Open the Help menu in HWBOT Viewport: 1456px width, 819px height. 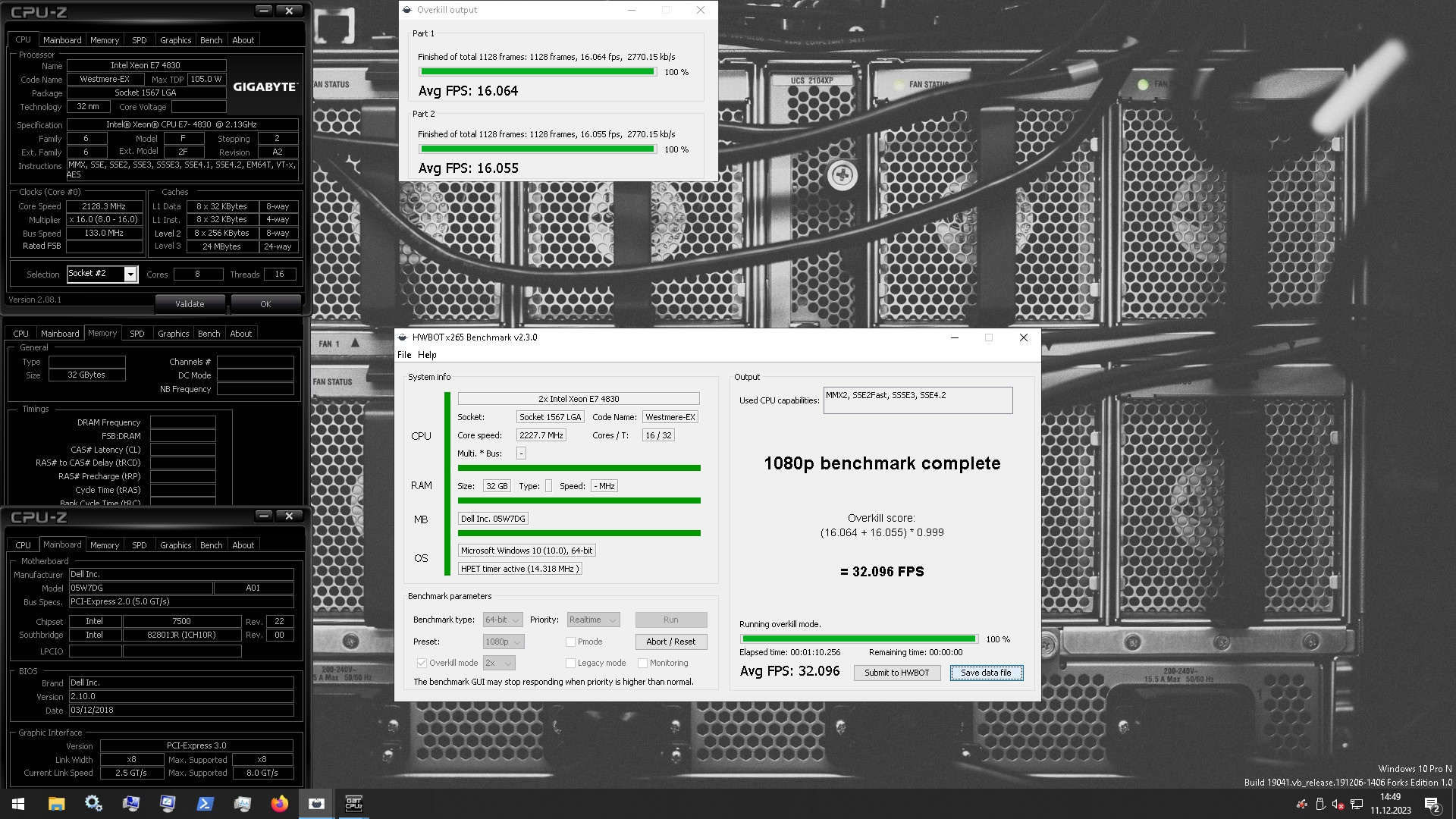click(427, 355)
